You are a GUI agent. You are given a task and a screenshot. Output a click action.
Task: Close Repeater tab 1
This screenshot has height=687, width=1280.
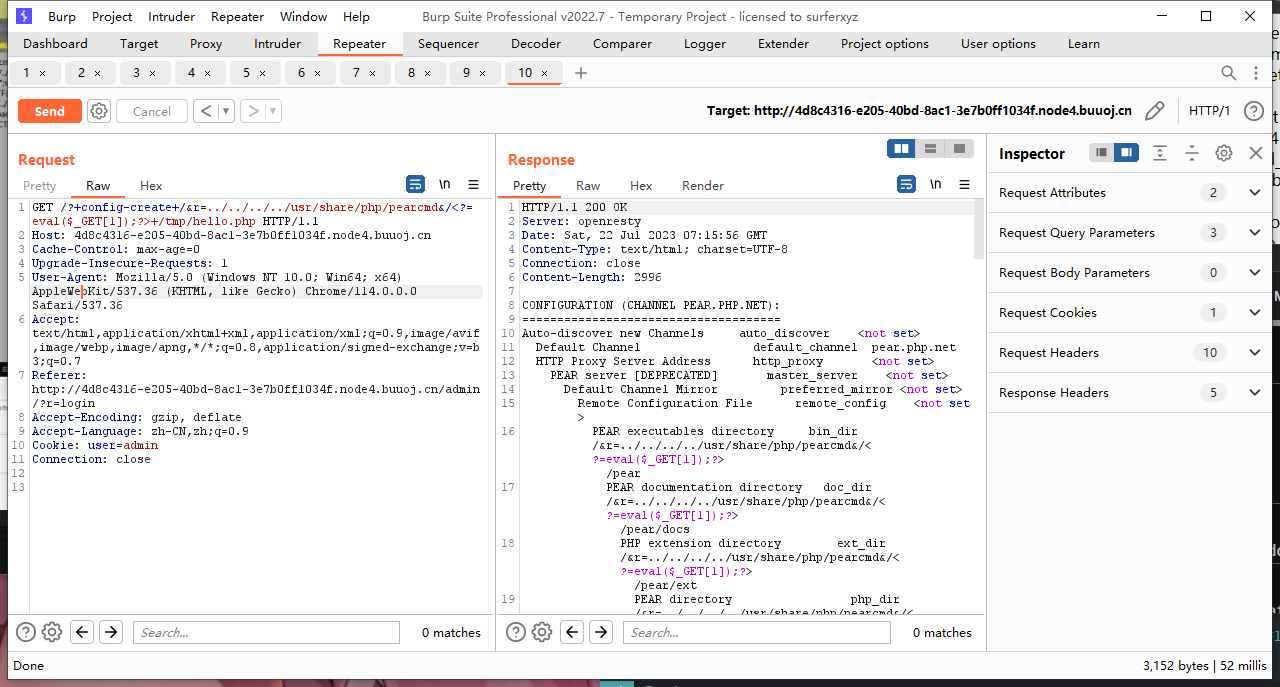click(x=42, y=73)
